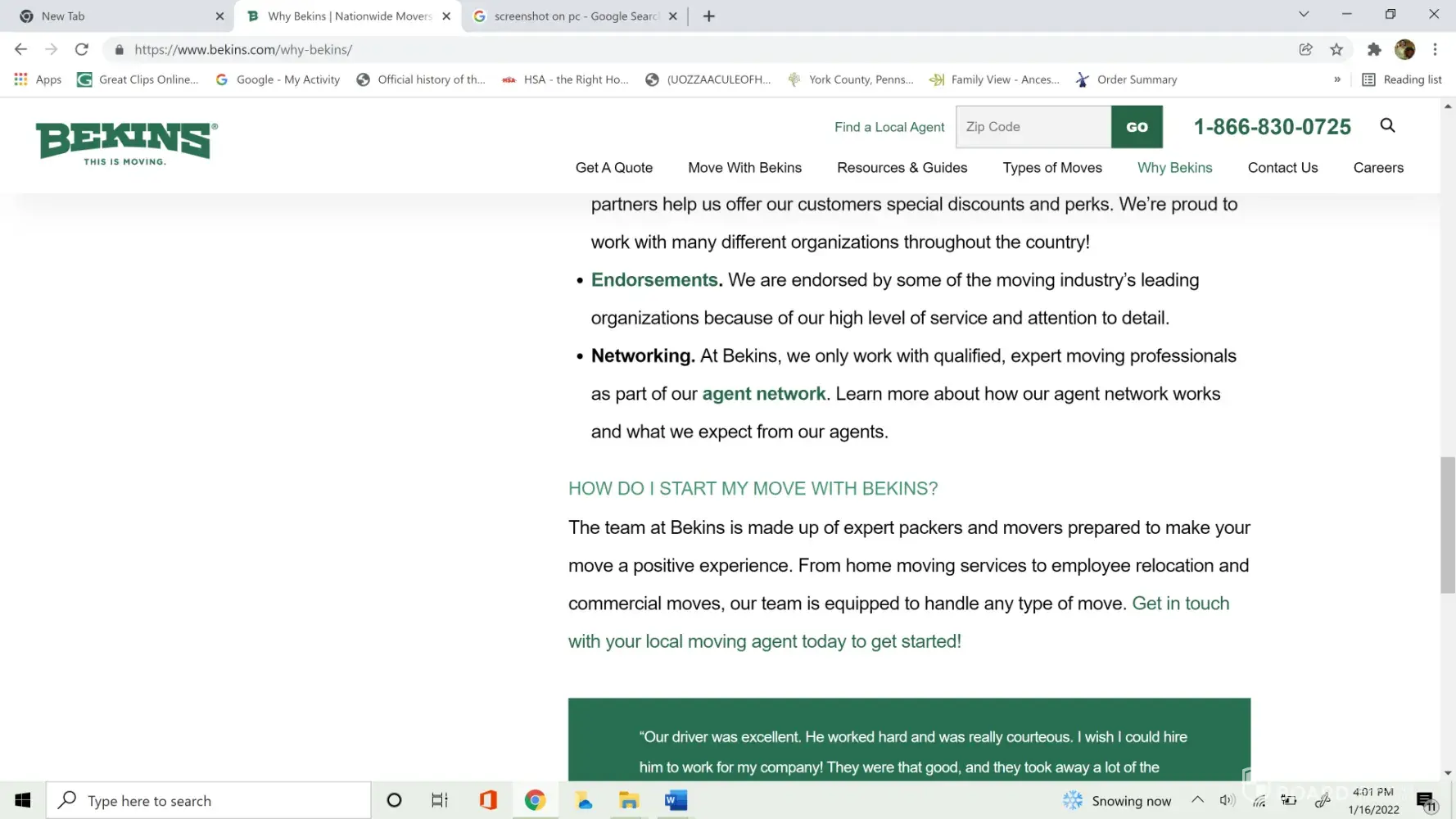Screen dimensions: 1456x819
Task: Follow the agent network link
Action: (763, 394)
